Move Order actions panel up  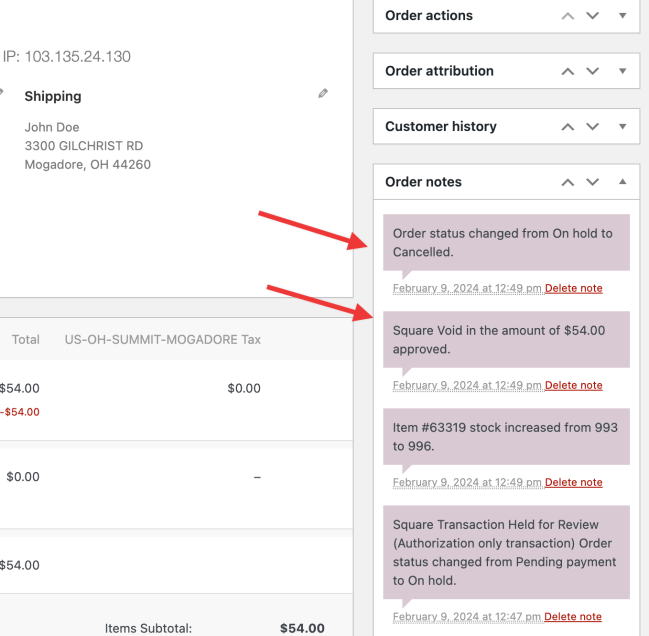tap(568, 16)
